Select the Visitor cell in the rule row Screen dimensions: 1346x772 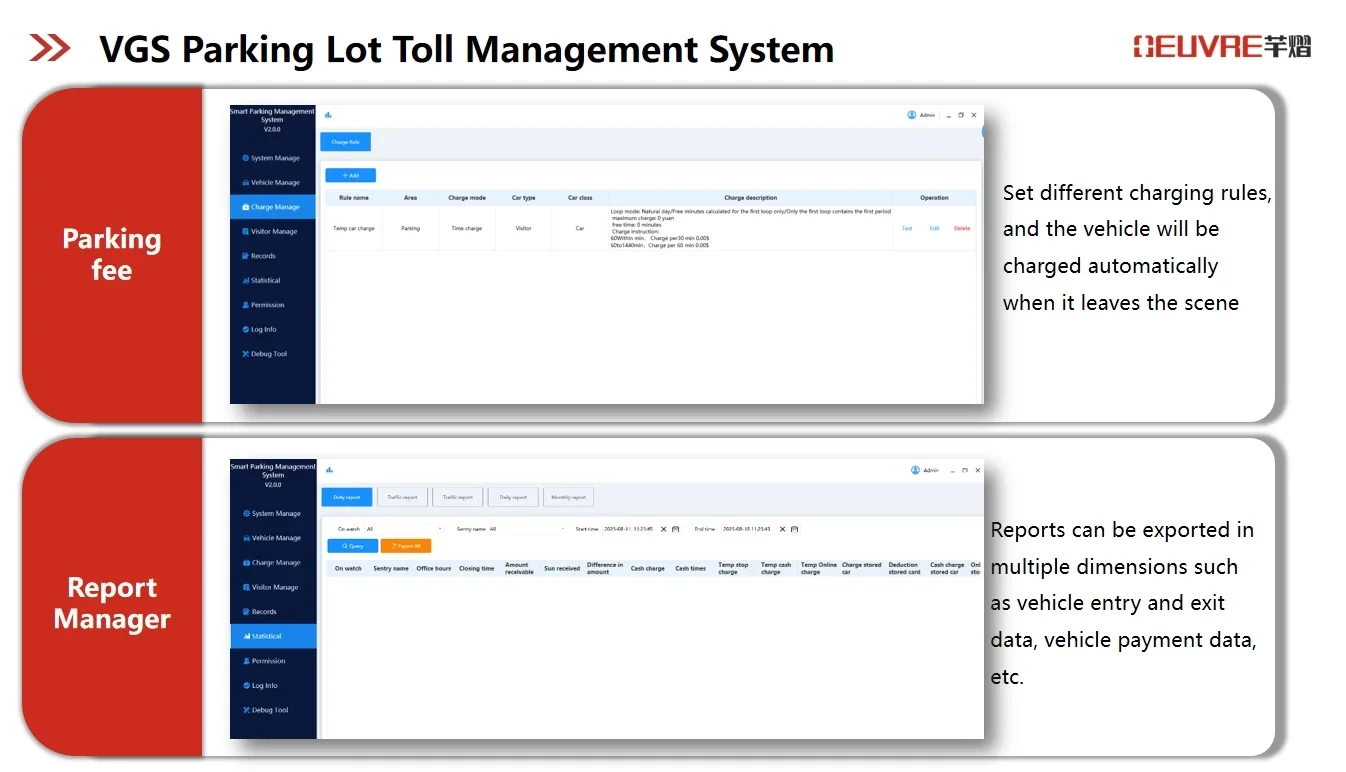(x=524, y=228)
